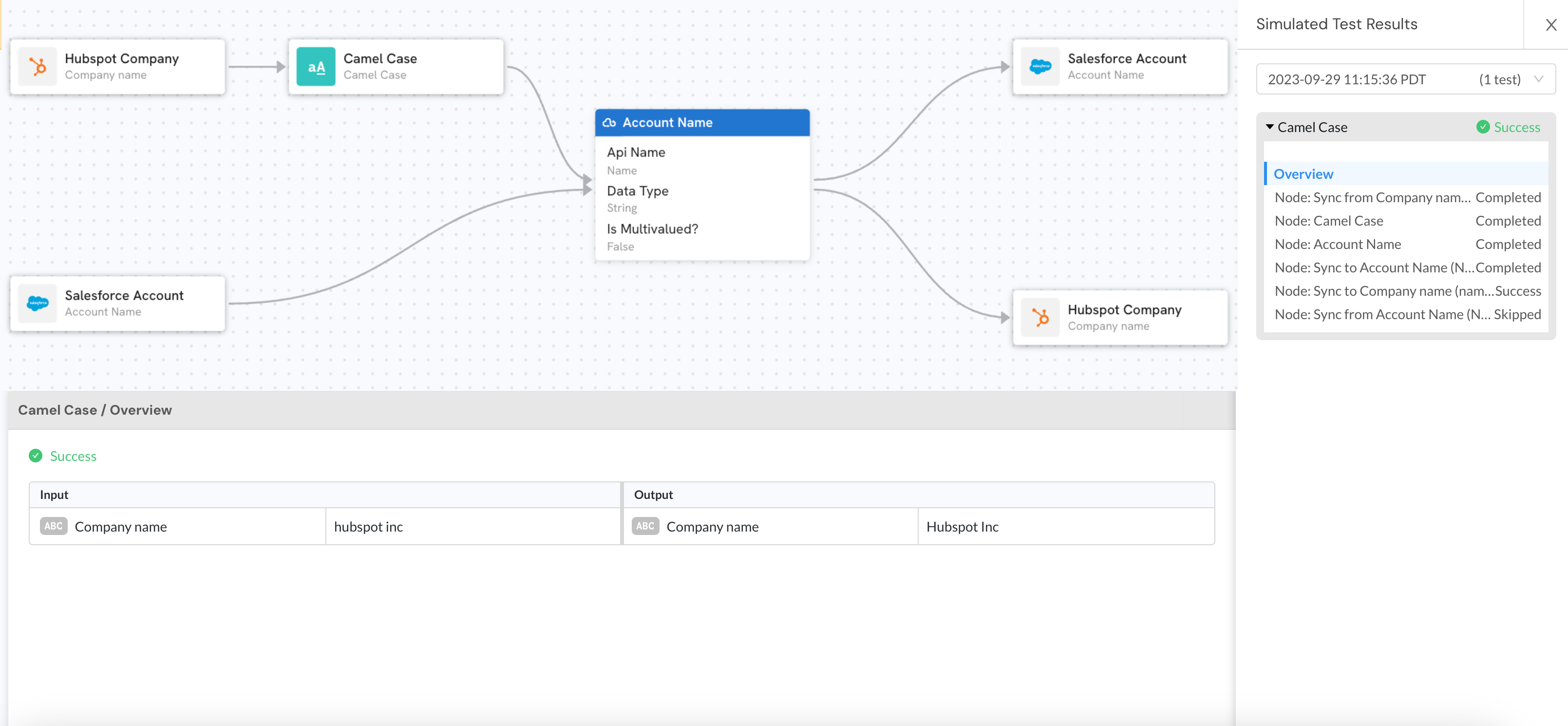This screenshot has height=726, width=1568.
Task: Click the output value Hubspot Inc
Action: pyautogui.click(x=962, y=527)
